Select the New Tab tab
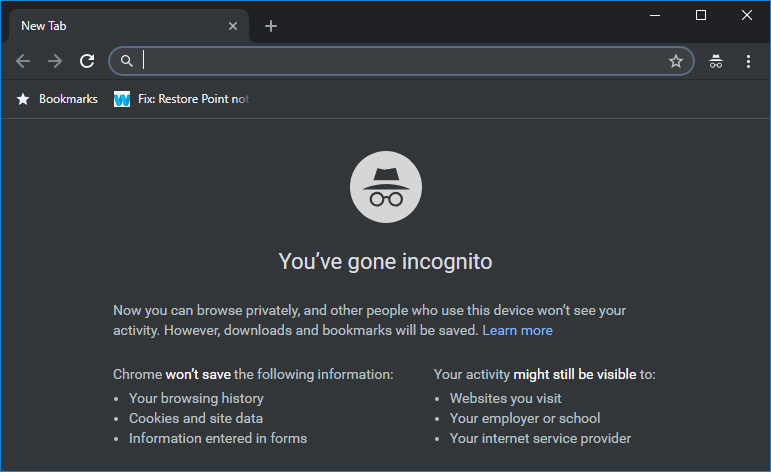The image size is (771, 472). (110, 26)
